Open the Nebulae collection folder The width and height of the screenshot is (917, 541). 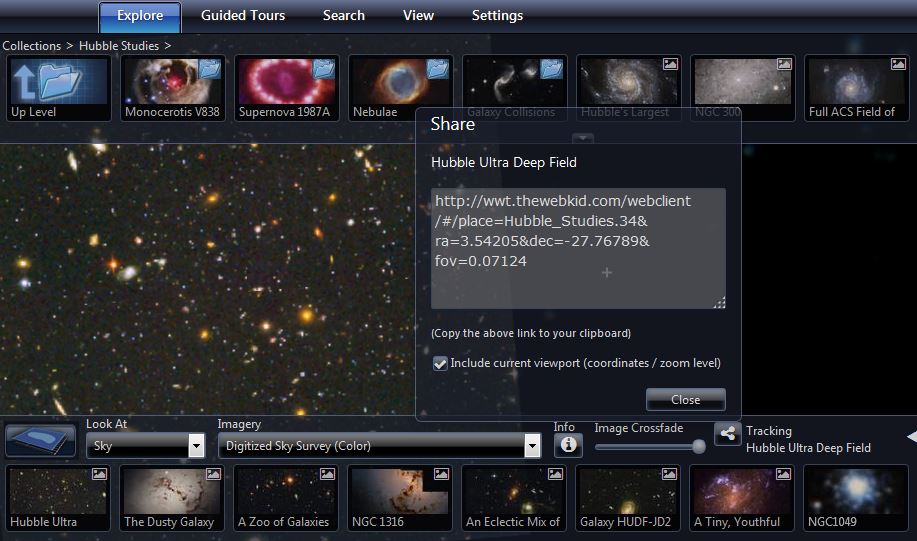click(400, 88)
